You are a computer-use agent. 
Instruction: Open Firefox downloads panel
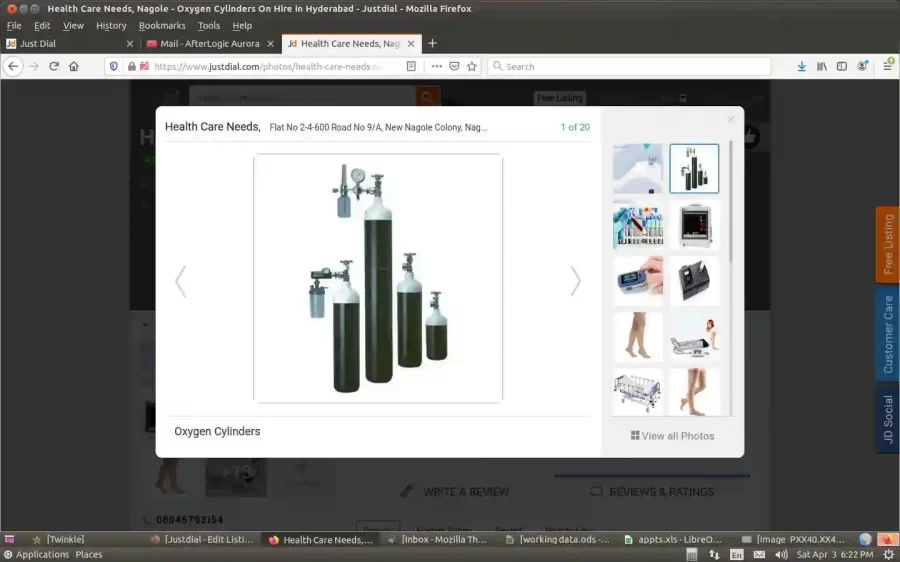(801, 66)
